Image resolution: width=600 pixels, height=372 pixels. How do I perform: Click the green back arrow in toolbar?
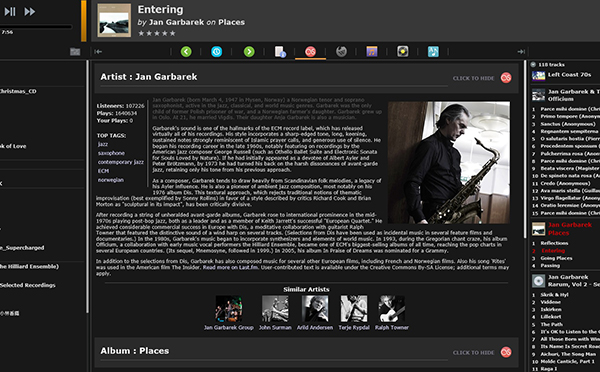[x=186, y=51]
